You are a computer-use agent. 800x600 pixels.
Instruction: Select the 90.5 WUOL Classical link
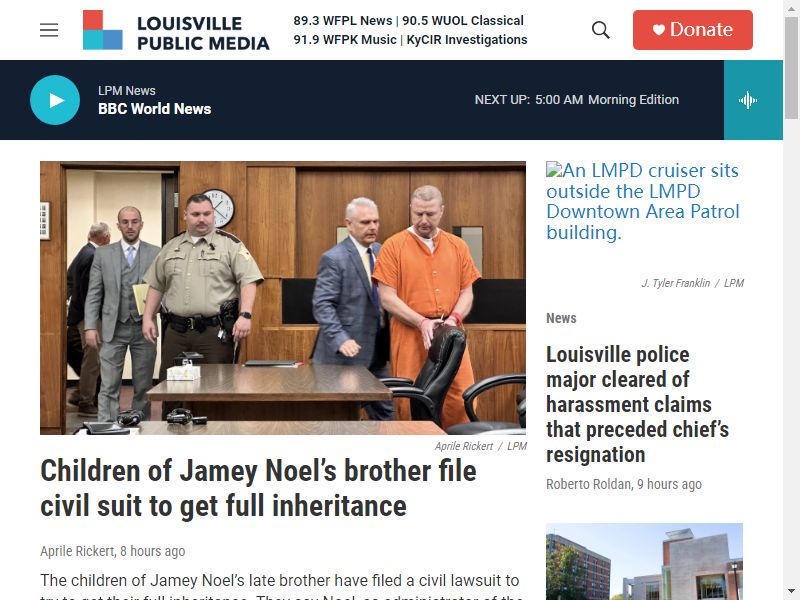pos(463,21)
